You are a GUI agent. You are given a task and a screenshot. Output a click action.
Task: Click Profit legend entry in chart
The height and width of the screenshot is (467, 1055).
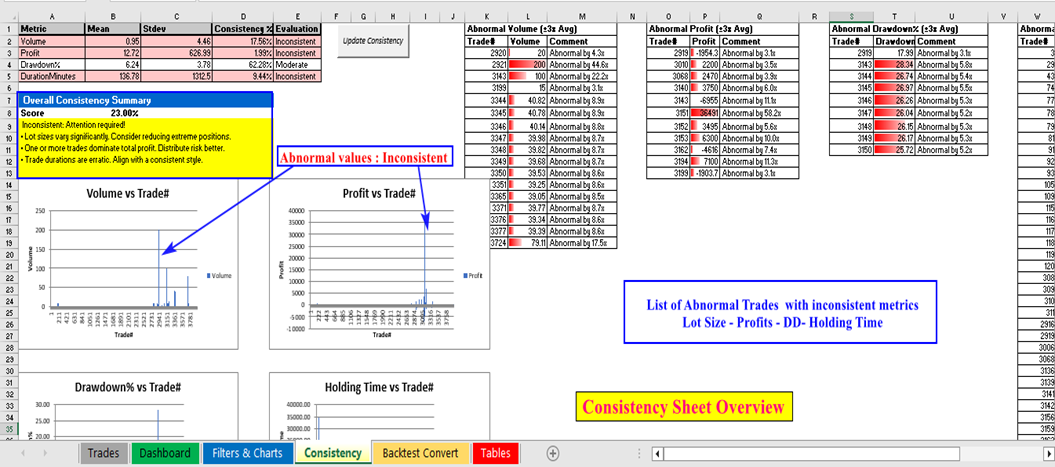click(474, 275)
